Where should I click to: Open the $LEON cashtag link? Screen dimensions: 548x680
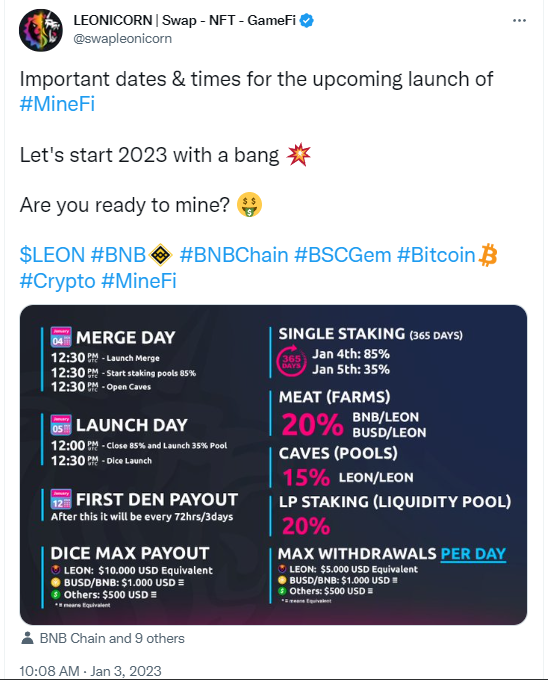pos(52,255)
